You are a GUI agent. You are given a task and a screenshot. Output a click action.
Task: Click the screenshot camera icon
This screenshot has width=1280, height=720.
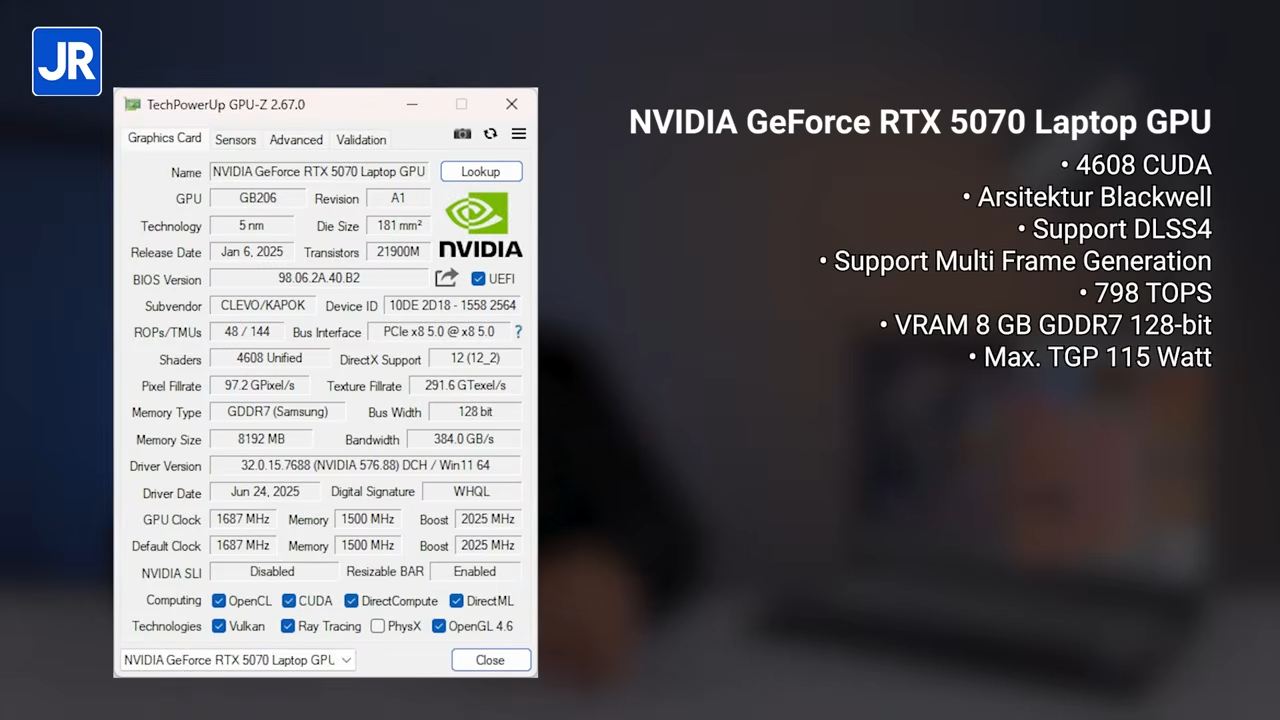point(462,134)
